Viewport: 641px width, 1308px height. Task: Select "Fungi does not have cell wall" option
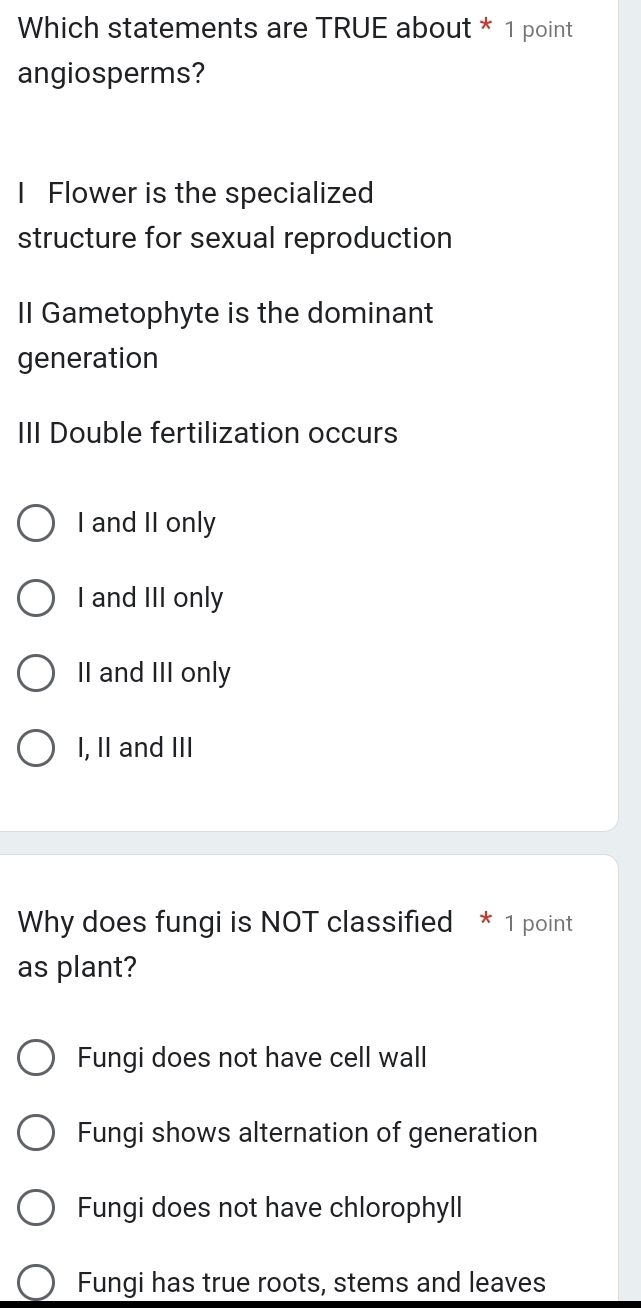(36, 1057)
